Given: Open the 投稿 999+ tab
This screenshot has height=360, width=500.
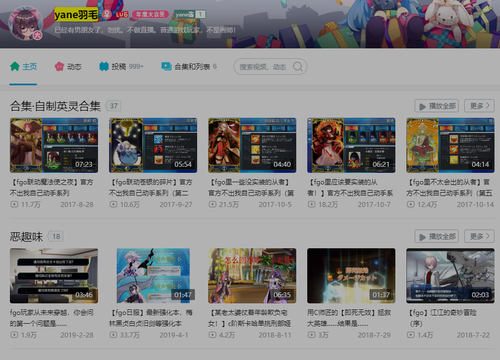Looking at the screenshot, I should coord(121,67).
